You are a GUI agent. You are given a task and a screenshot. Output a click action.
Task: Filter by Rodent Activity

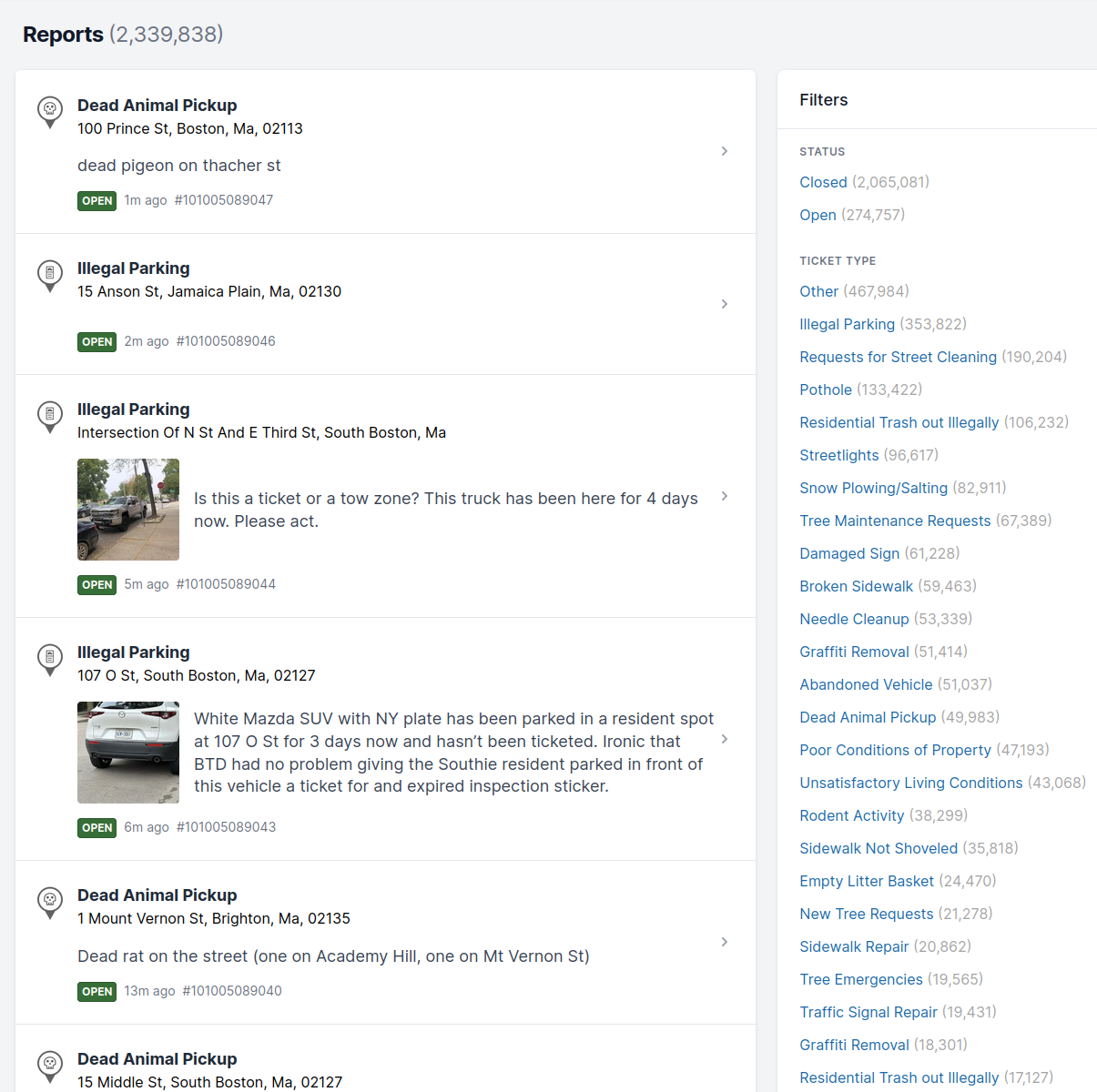[x=852, y=815]
